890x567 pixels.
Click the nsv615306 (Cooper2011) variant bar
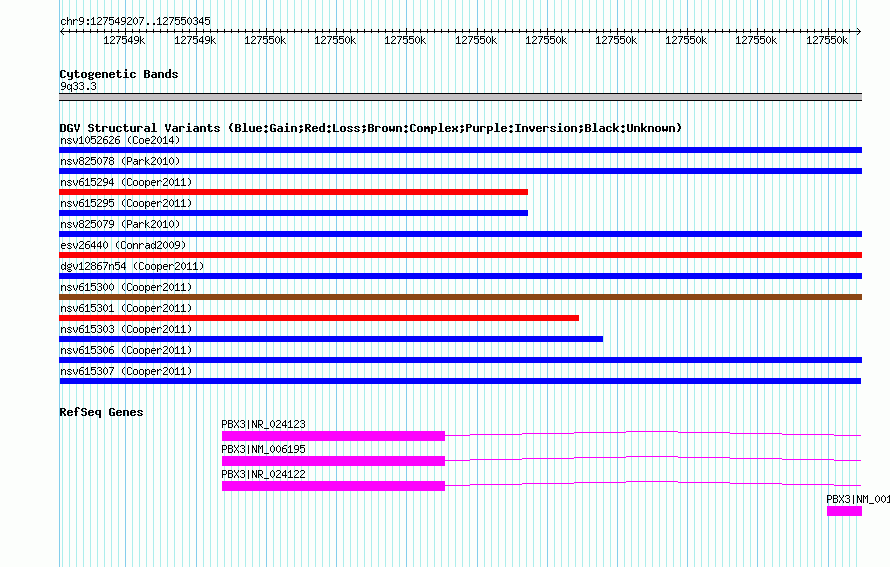tap(460, 360)
